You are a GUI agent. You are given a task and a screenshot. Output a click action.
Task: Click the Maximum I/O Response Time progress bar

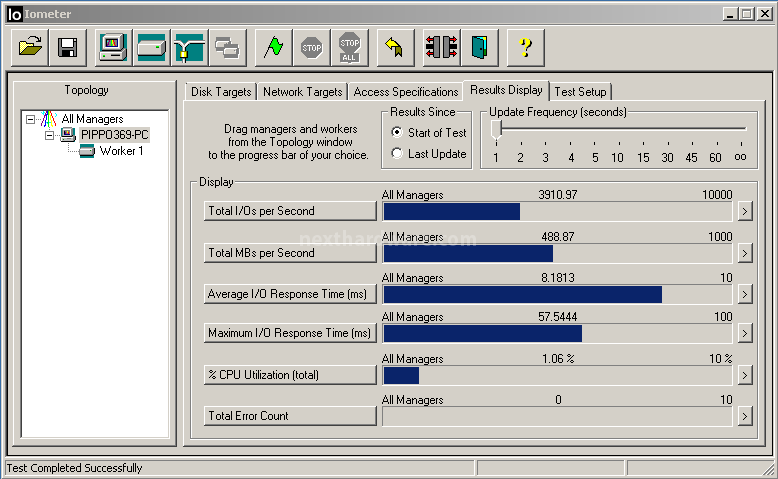click(x=557, y=334)
